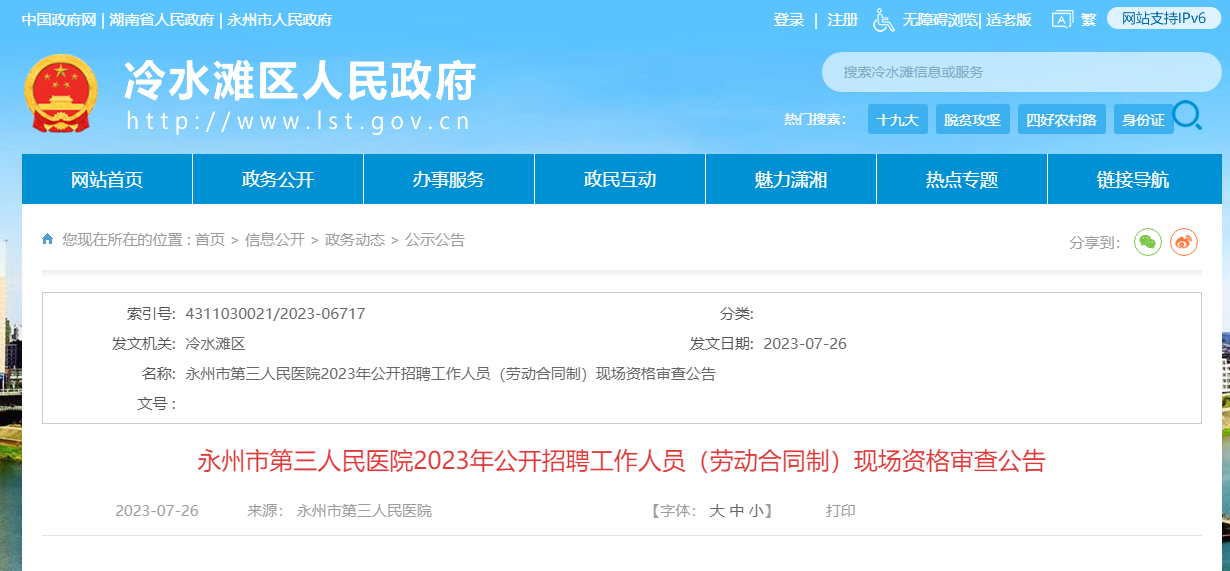Click the wheelchair accessibility icon
The width and height of the screenshot is (1230, 571).
(x=883, y=19)
